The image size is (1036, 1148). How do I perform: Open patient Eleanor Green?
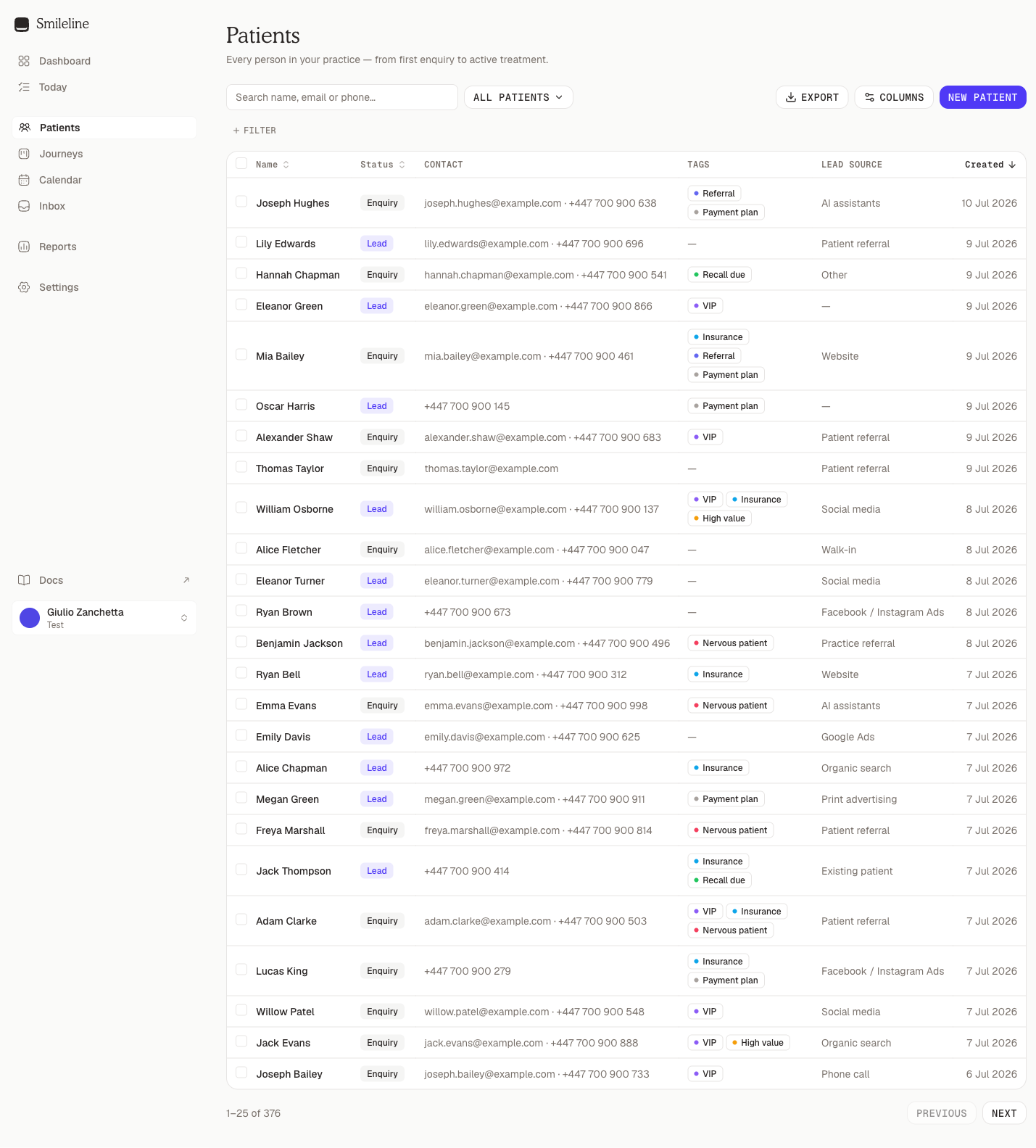click(289, 306)
